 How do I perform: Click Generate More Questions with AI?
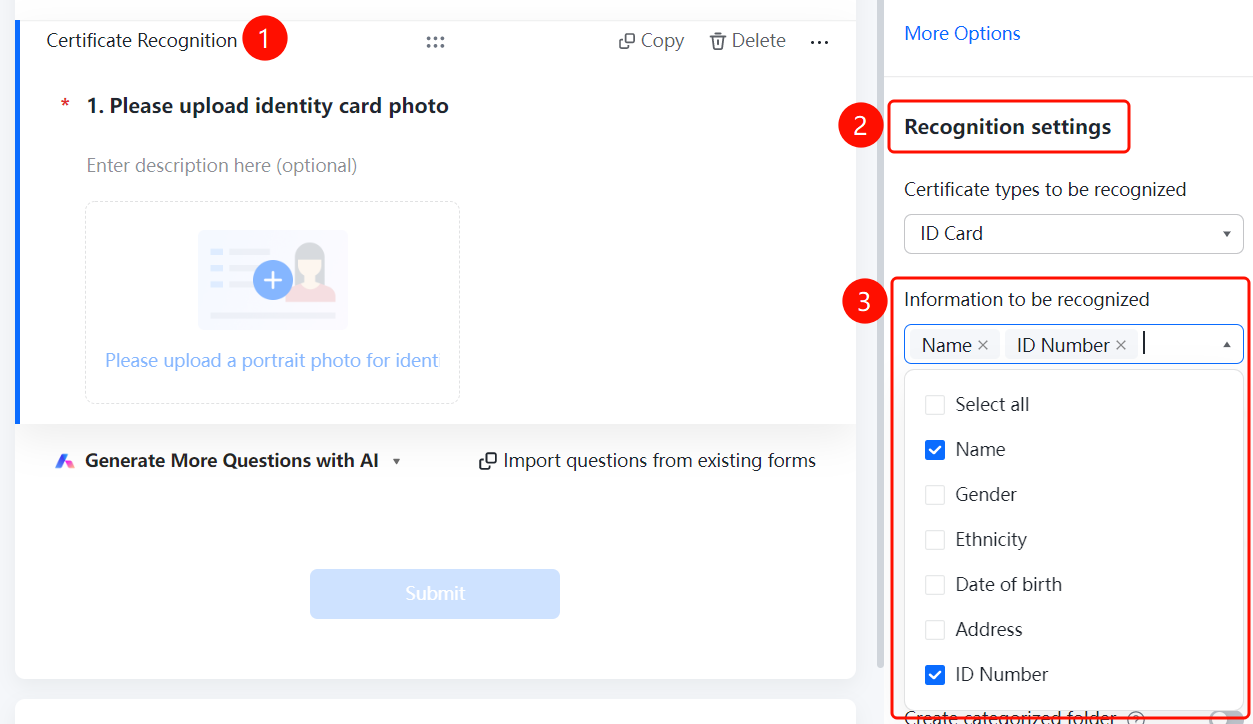coord(232,461)
